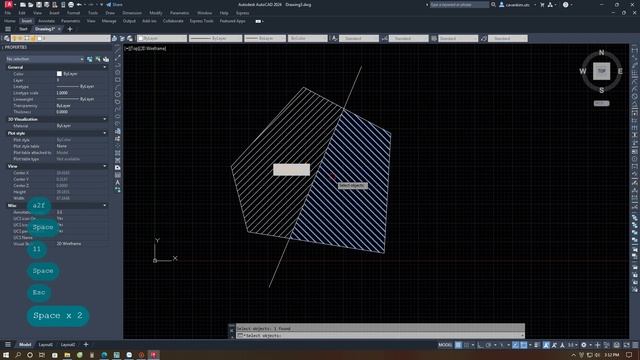Click the Share button in title bar
The width and height of the screenshot is (640, 360).
click(114, 5)
